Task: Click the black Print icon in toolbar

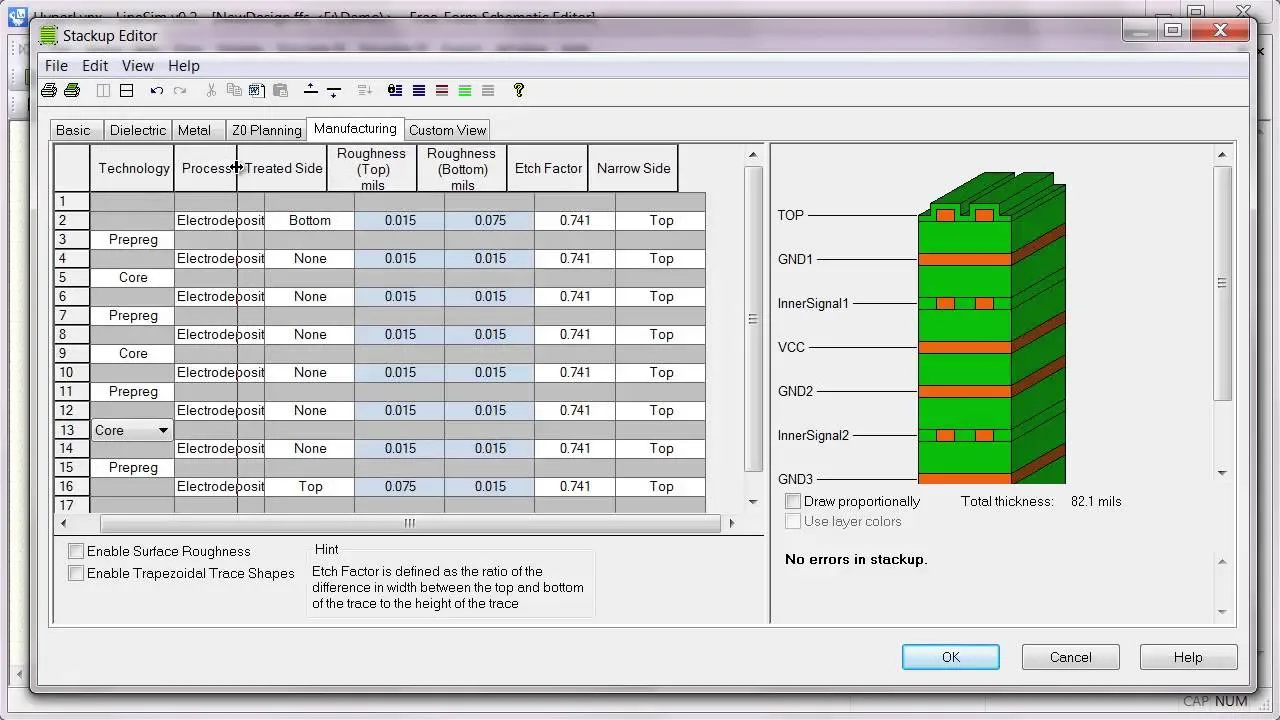Action: coord(48,90)
